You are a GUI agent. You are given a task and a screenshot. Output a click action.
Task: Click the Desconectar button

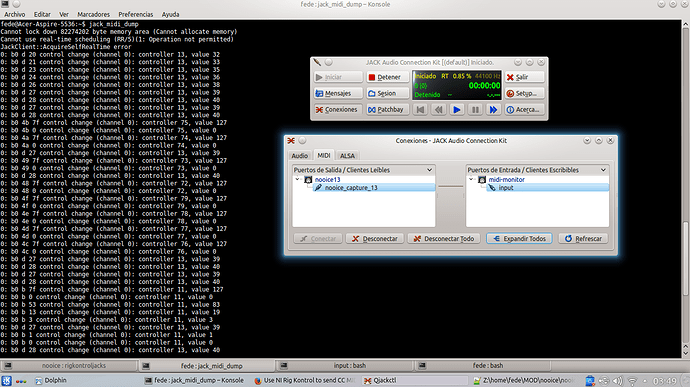375,239
